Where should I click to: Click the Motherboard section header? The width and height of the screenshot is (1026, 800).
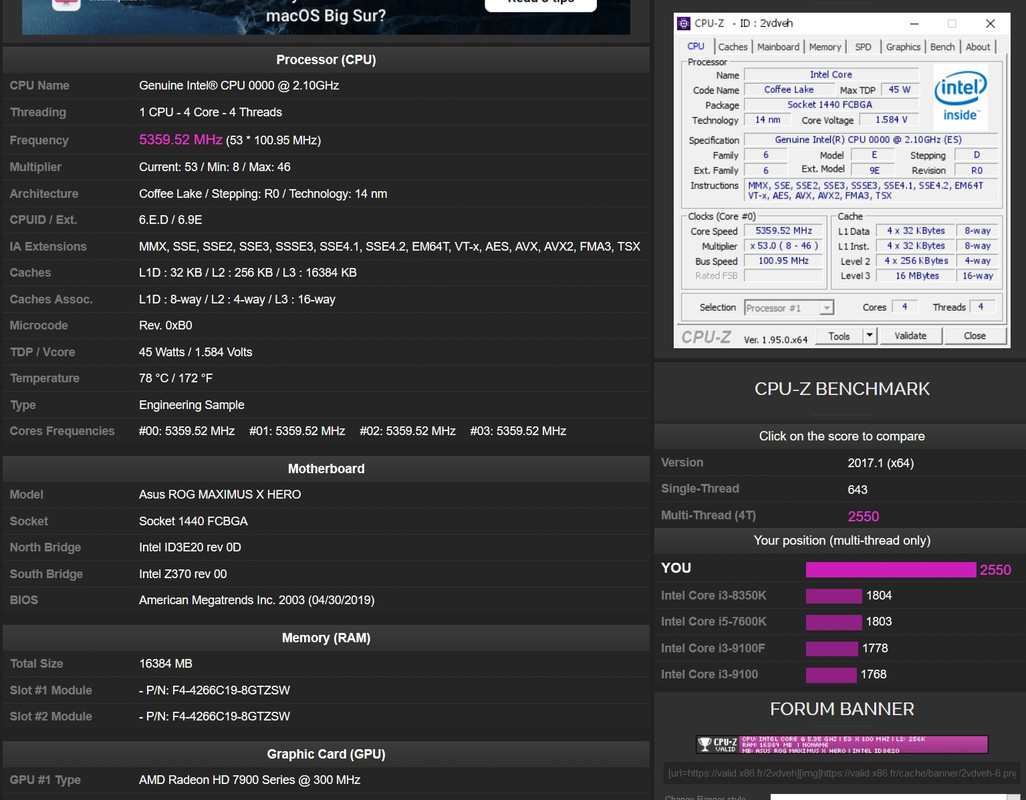click(x=326, y=469)
